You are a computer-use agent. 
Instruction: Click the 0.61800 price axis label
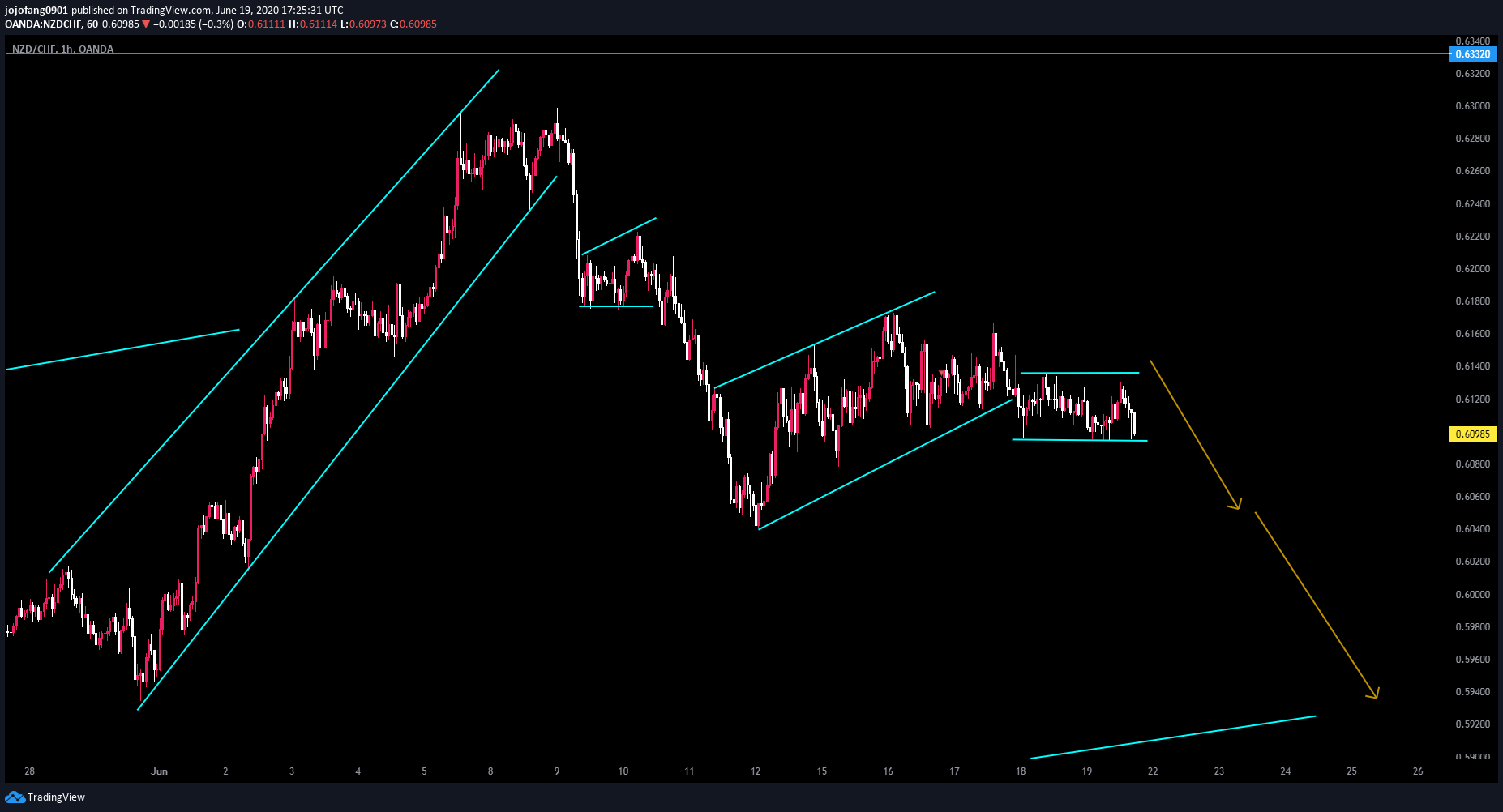pyautogui.click(x=1472, y=301)
